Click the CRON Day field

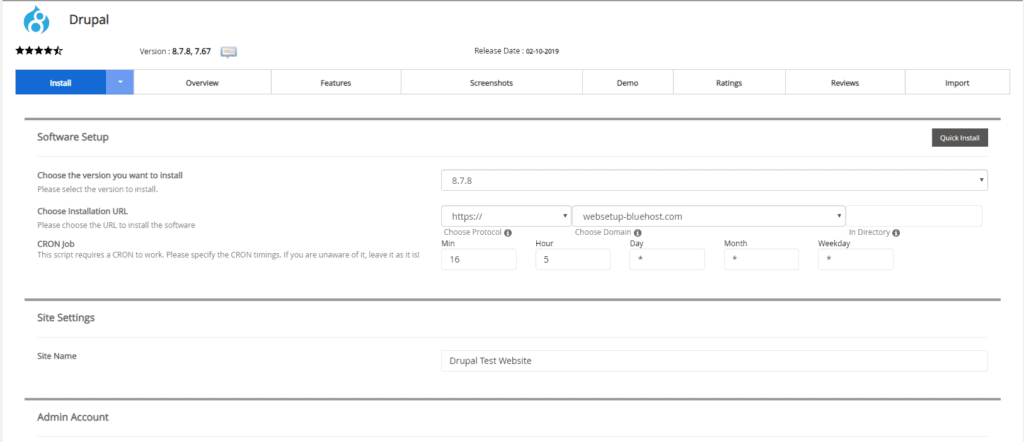667,259
